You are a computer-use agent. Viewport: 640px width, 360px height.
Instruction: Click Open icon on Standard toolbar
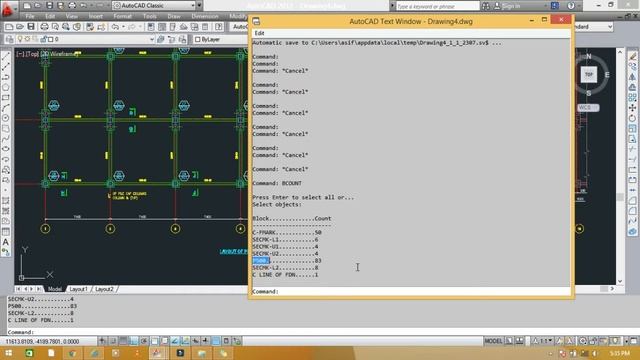20,27
